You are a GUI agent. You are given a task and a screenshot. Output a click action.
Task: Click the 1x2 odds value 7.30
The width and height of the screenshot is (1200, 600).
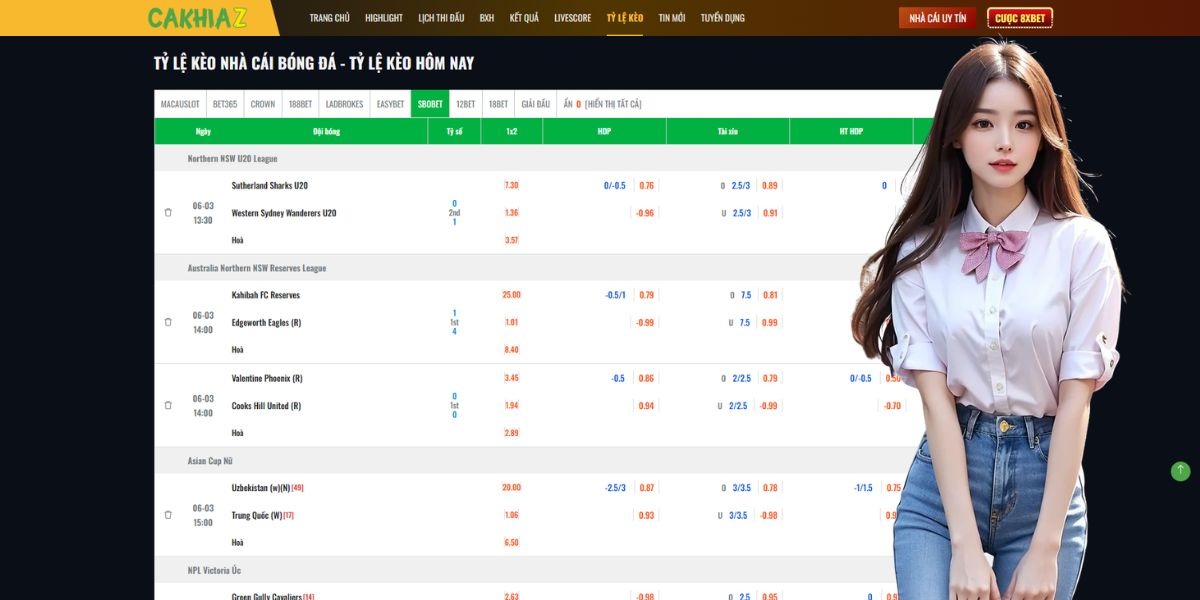click(512, 185)
